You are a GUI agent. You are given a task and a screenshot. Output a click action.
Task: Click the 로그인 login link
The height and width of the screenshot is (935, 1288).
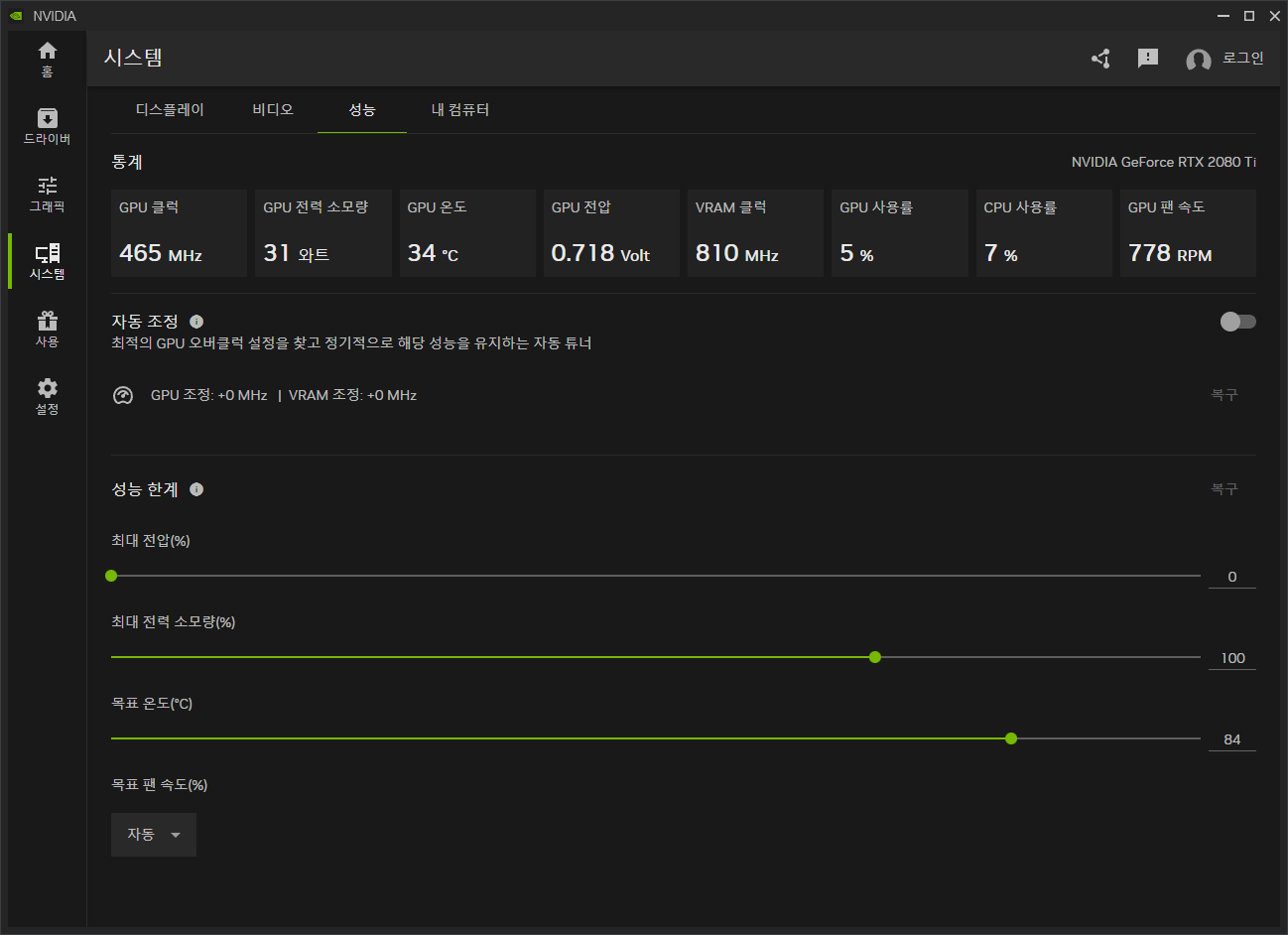pyautogui.click(x=1243, y=59)
